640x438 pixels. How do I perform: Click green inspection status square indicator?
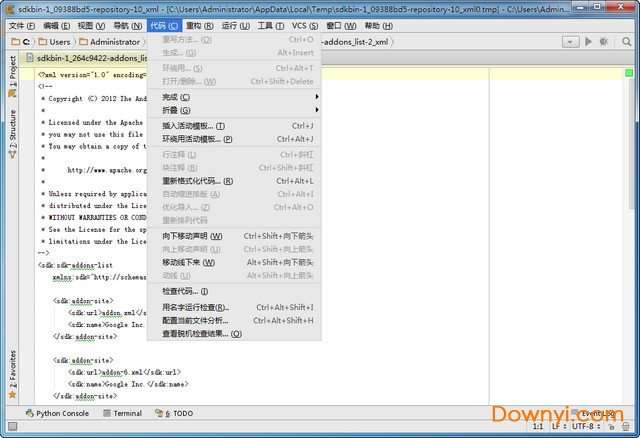629,73
